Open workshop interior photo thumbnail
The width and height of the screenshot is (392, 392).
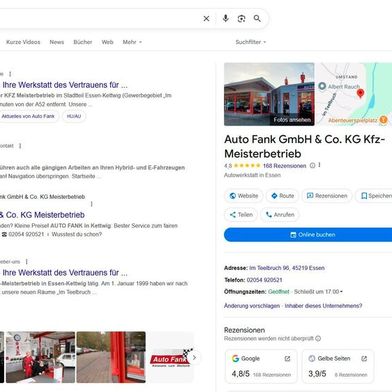pyautogui.click(x=40, y=357)
